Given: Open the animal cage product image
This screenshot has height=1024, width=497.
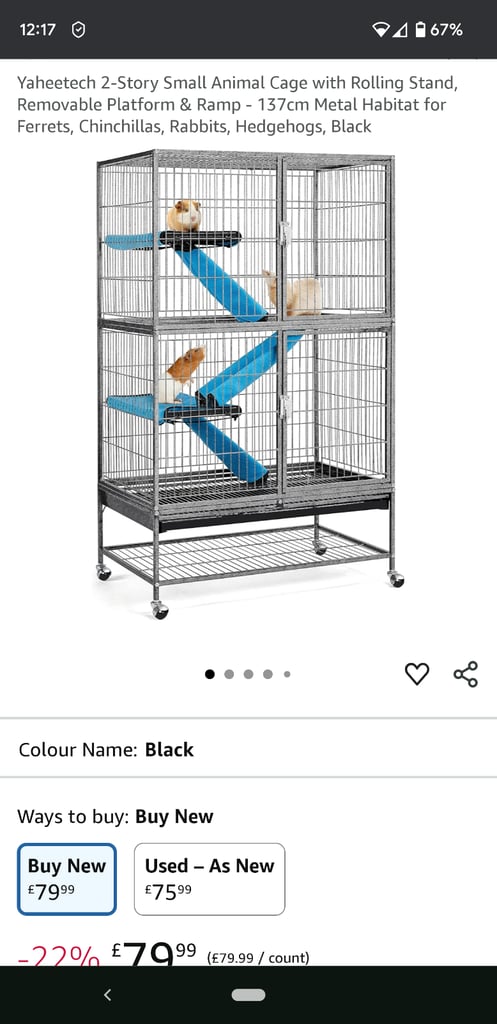Looking at the screenshot, I should coord(249,384).
